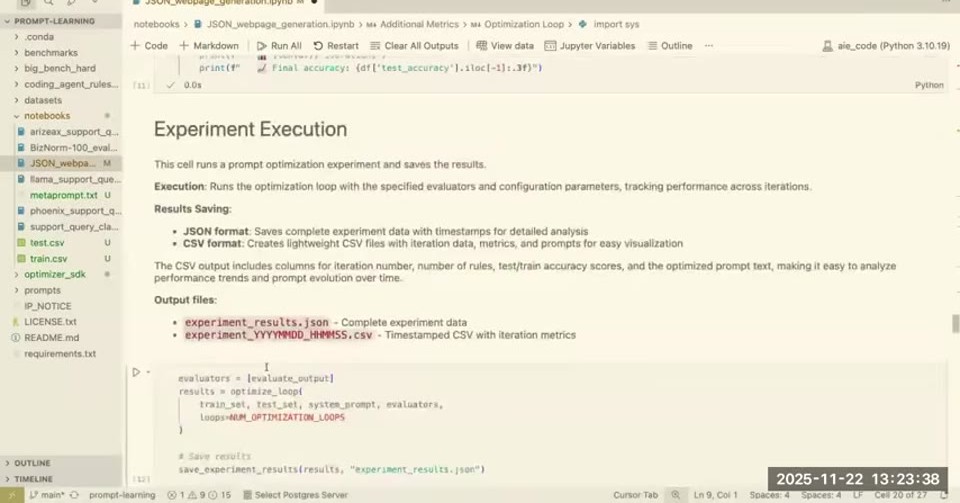Open llama_support_que notebook file
The height and width of the screenshot is (503, 960).
point(61,179)
